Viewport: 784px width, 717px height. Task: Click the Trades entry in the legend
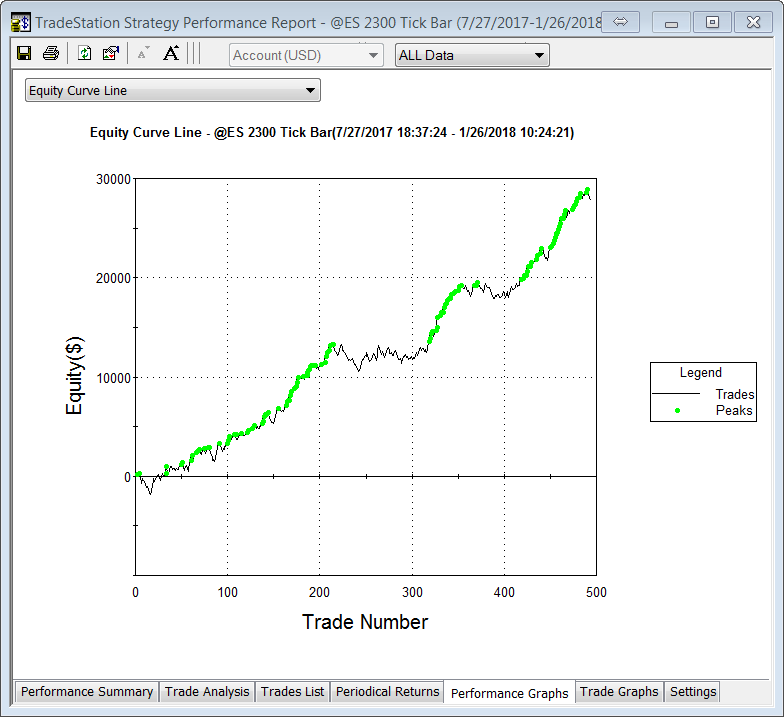[x=735, y=394]
